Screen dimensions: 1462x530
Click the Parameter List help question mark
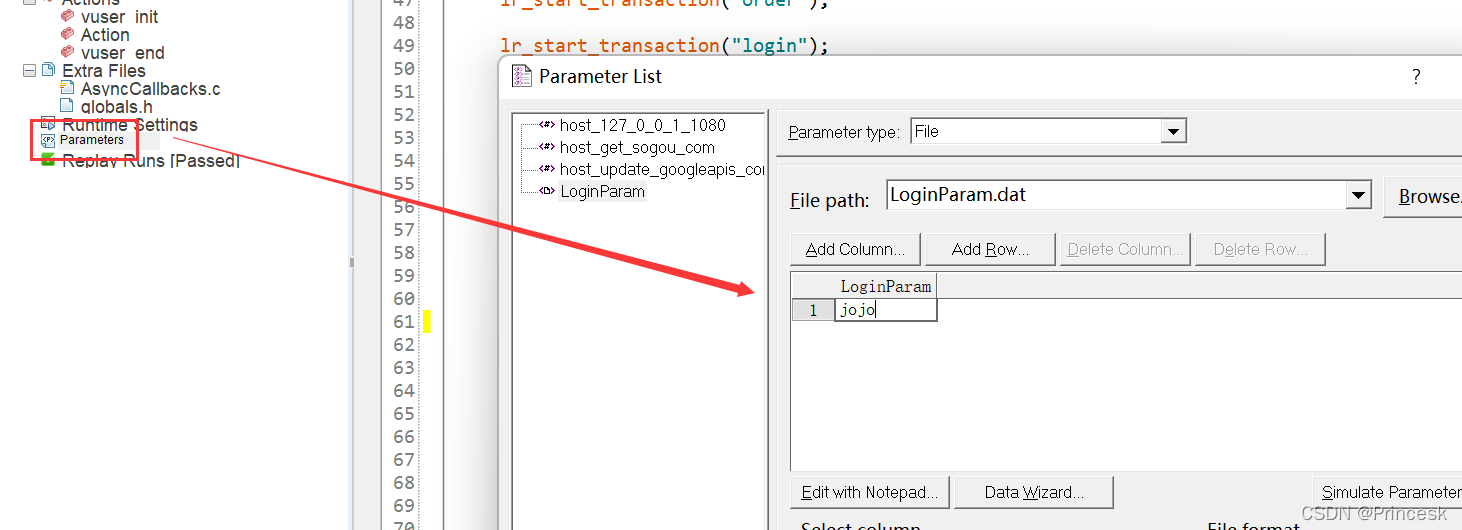pos(1416,77)
